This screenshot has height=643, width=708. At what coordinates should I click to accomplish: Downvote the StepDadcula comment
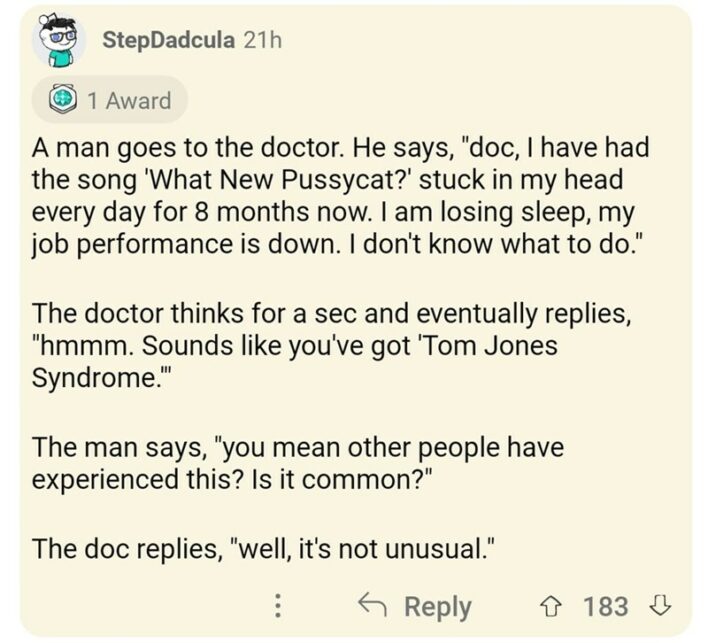[657, 606]
